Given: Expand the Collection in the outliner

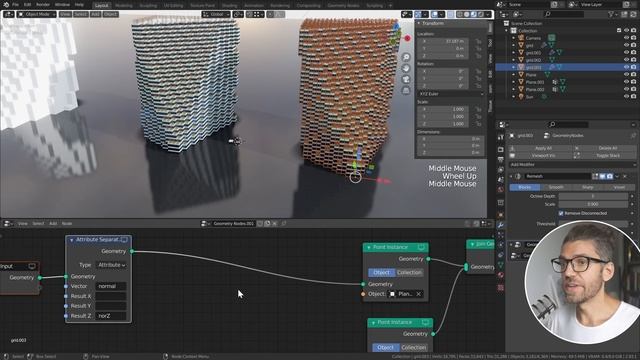Looking at the screenshot, I should pos(507,31).
